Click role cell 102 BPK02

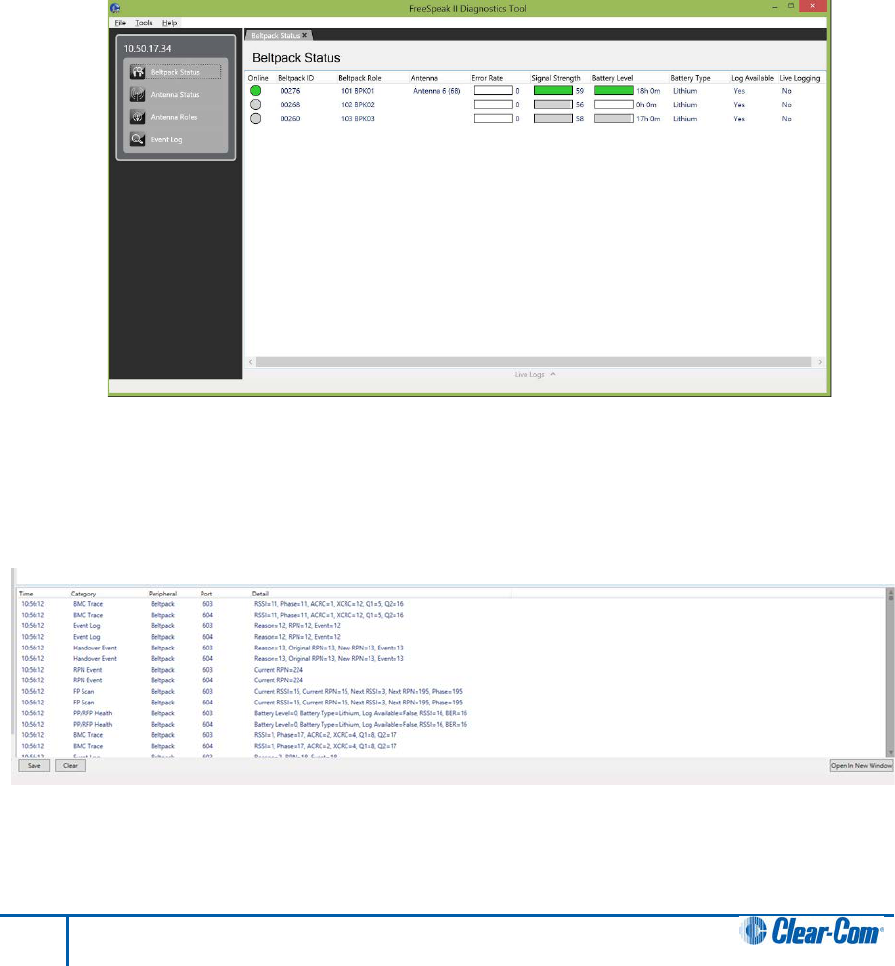(x=357, y=105)
